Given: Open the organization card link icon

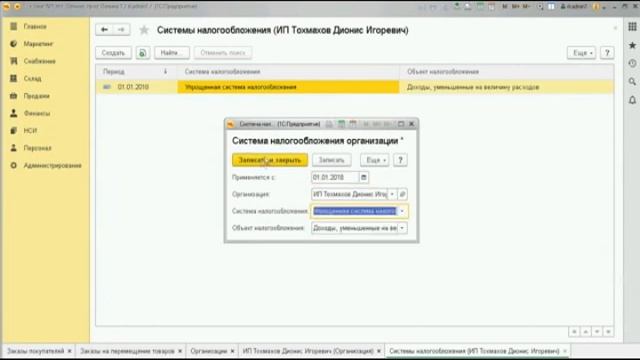Looking at the screenshot, I should [402, 194].
